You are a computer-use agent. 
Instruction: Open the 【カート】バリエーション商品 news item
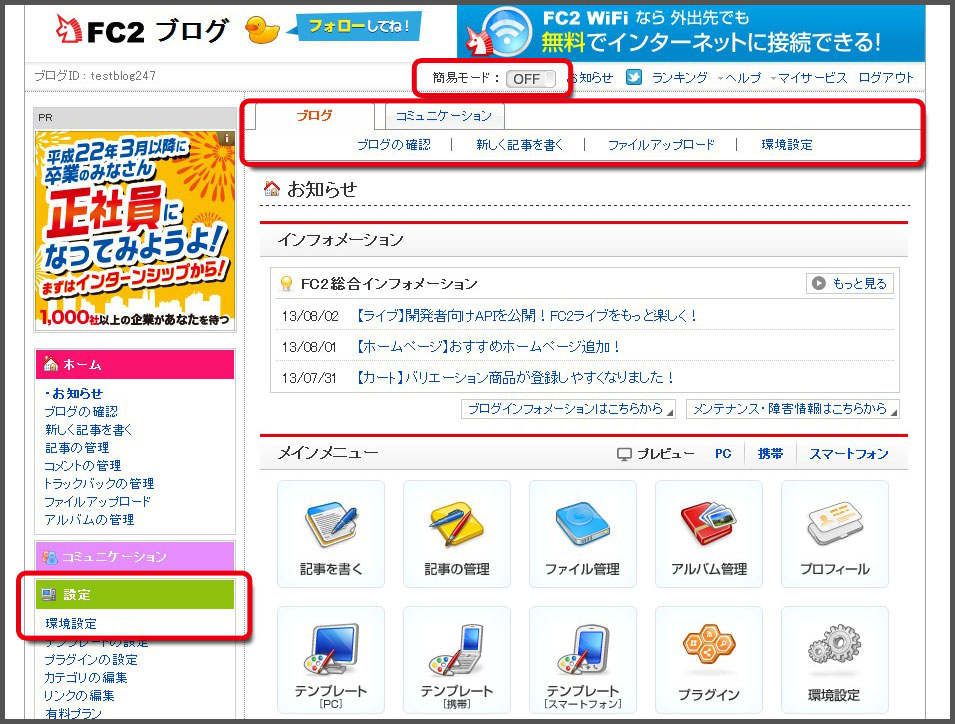tap(514, 378)
